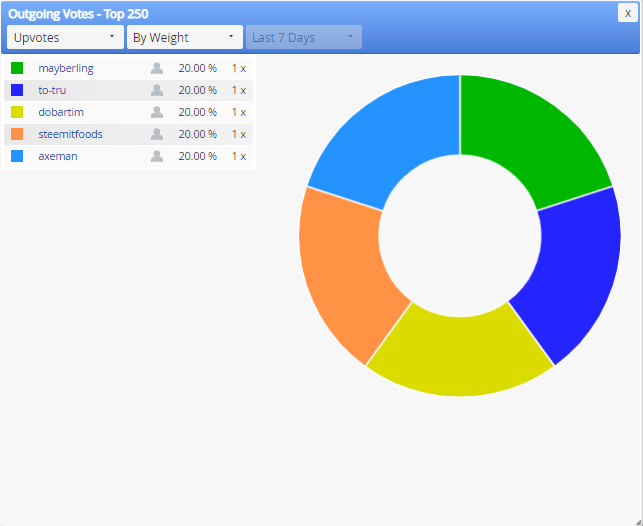Click the user icon beside to-tru
Image resolution: width=643 pixels, height=526 pixels.
(157, 90)
